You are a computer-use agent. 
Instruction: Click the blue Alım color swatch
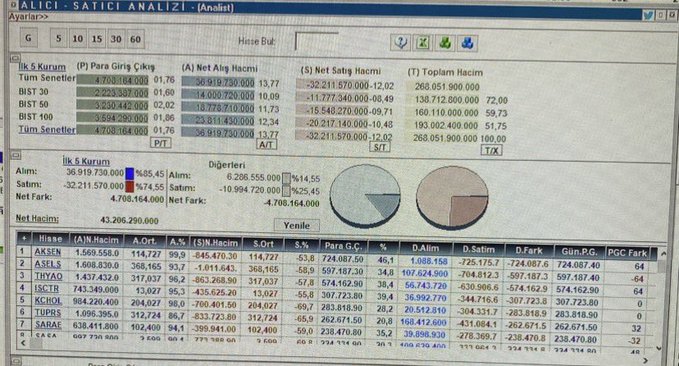[129, 174]
